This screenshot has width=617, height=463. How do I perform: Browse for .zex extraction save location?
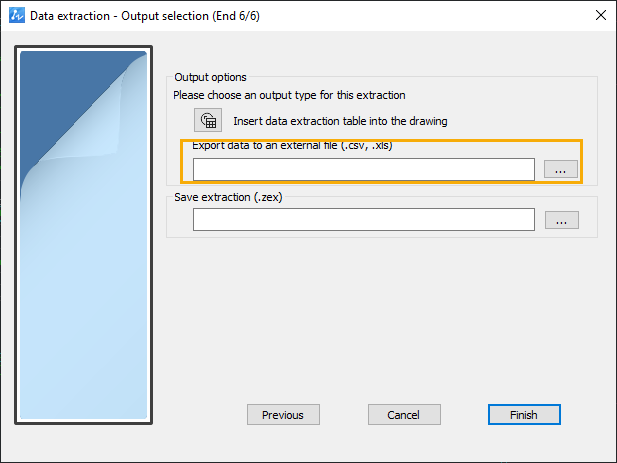562,220
